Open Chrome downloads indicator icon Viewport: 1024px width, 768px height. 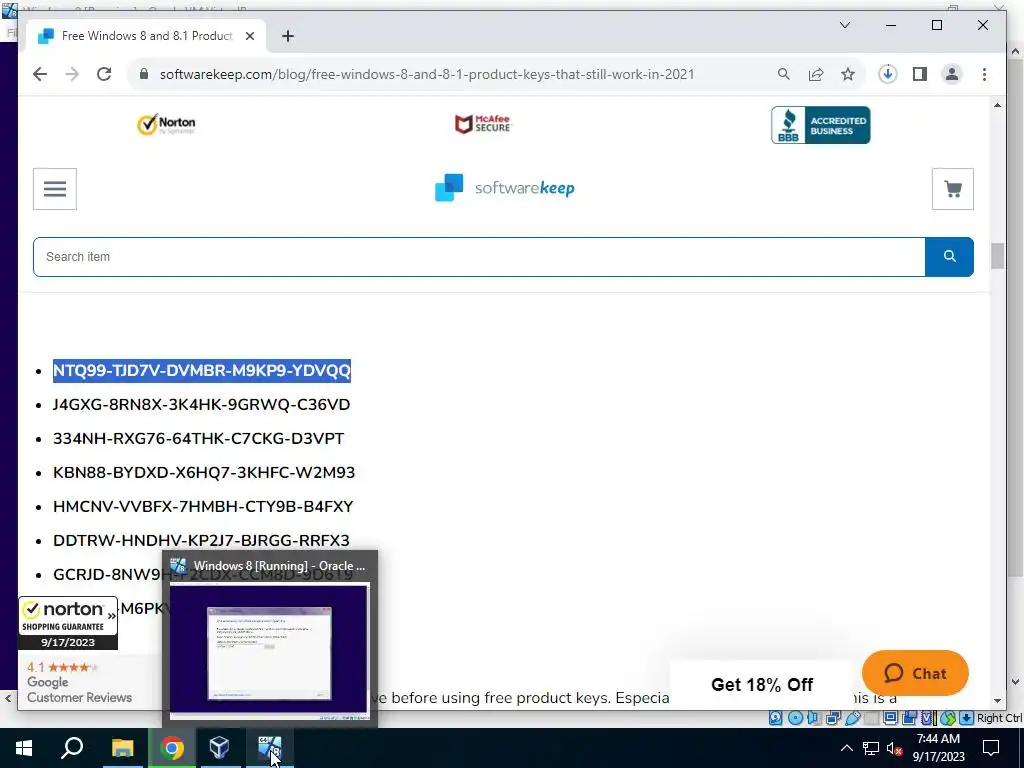click(888, 74)
